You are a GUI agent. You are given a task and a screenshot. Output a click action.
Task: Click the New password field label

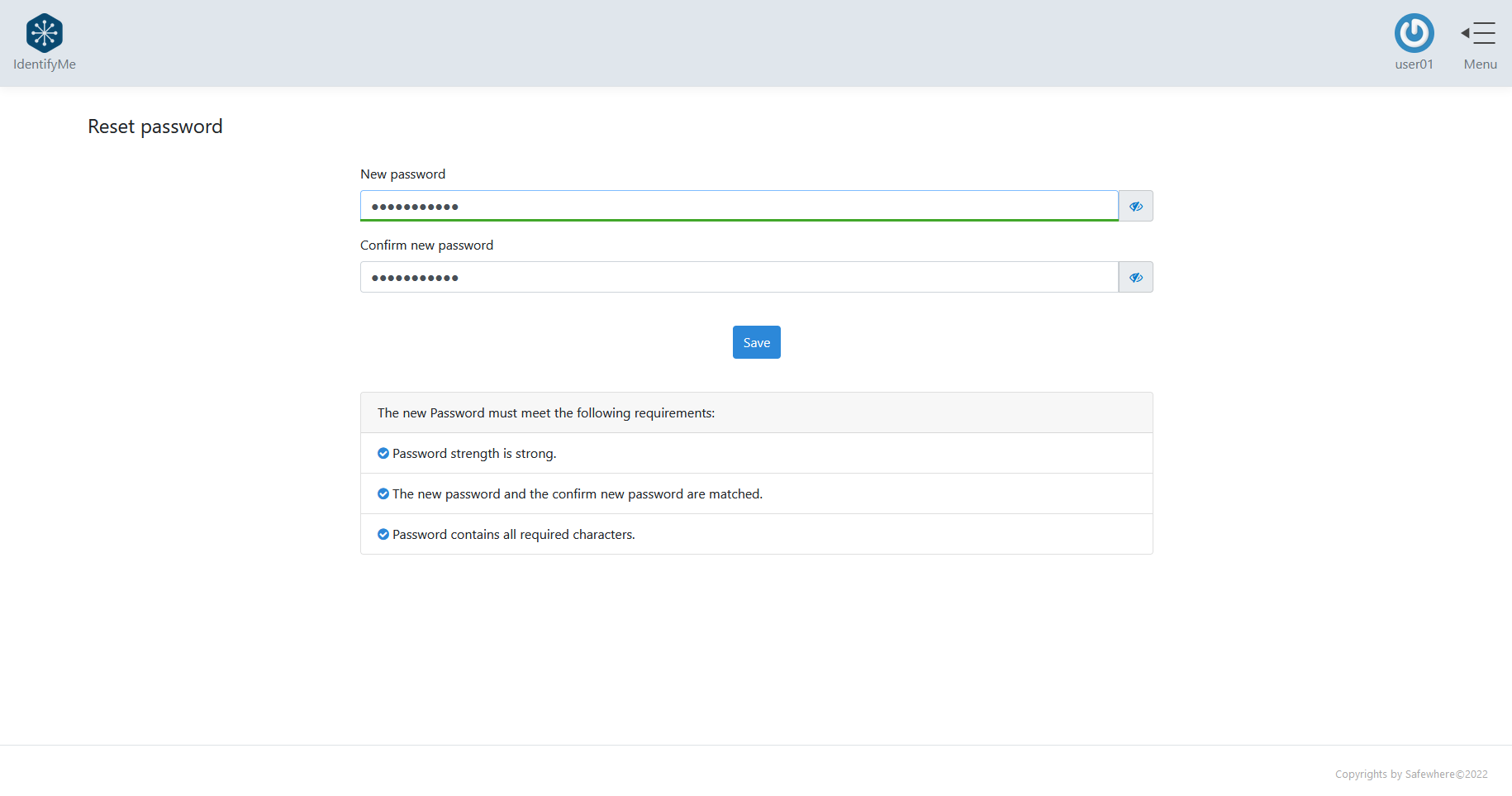tap(402, 174)
